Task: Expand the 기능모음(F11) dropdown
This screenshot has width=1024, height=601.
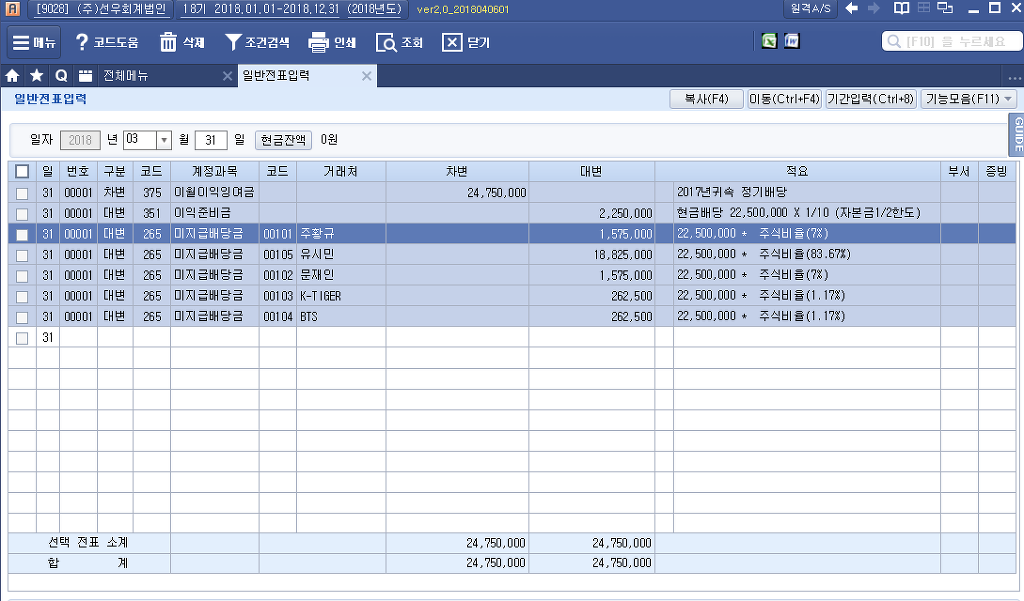Action: [x=969, y=99]
